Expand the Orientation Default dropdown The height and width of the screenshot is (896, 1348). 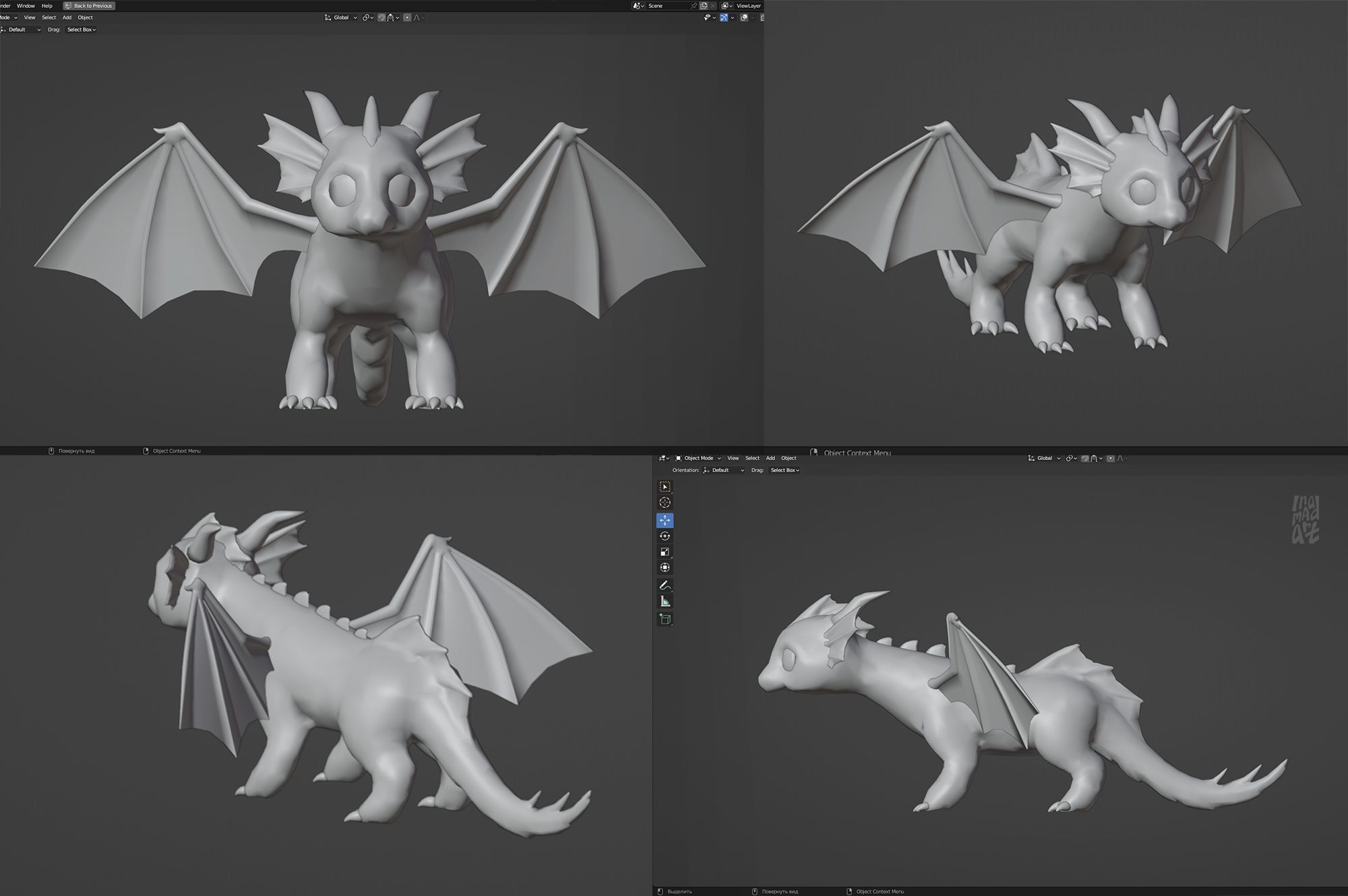(x=725, y=470)
